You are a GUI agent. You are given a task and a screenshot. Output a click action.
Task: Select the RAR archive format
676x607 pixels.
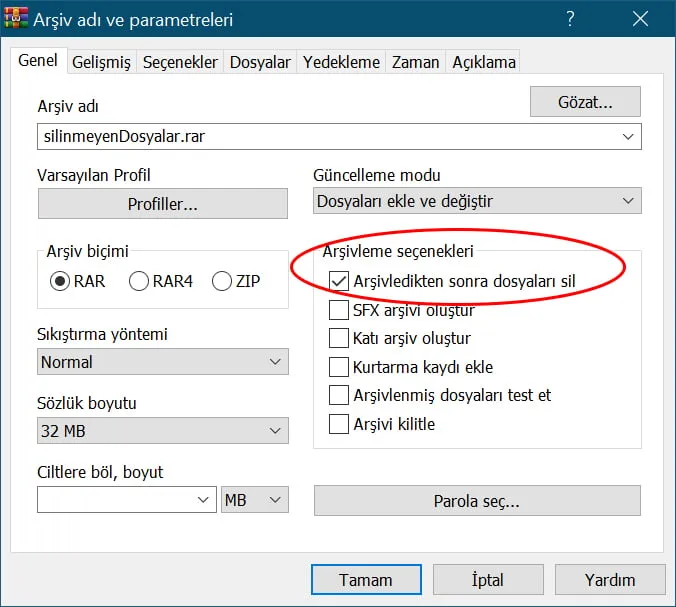click(78, 281)
